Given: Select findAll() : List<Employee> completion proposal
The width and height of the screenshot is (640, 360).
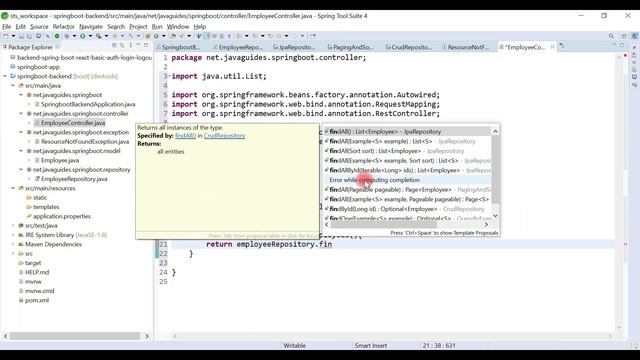Looking at the screenshot, I should [407, 132].
